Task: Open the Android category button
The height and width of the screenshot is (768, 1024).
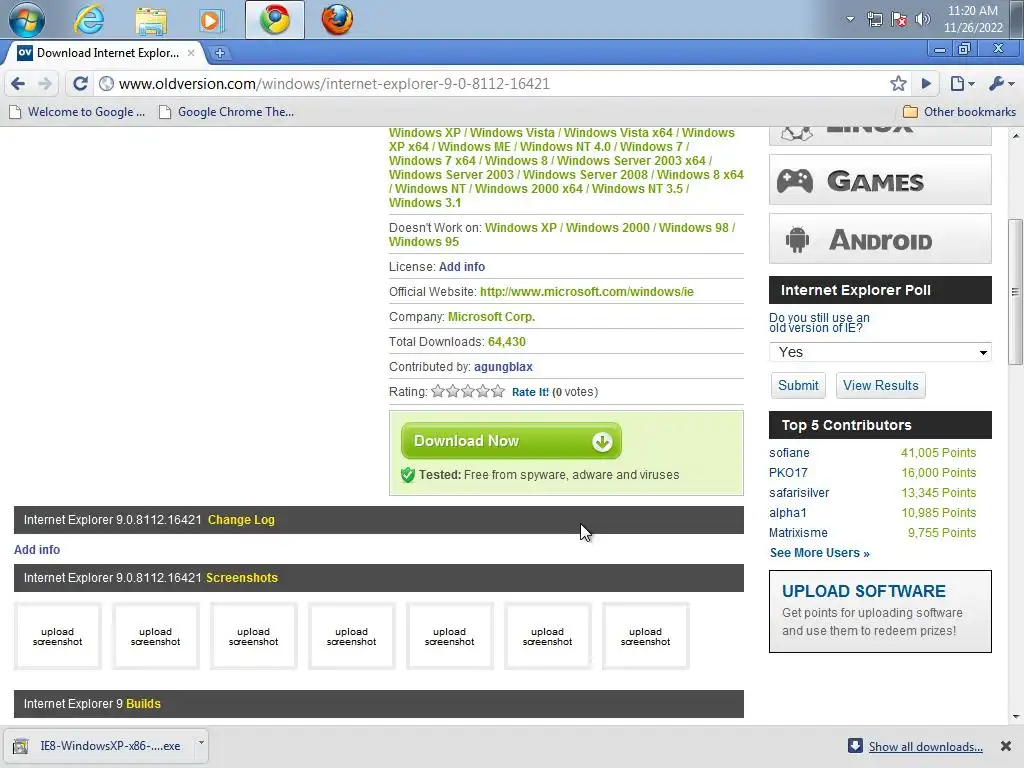Action: (880, 239)
